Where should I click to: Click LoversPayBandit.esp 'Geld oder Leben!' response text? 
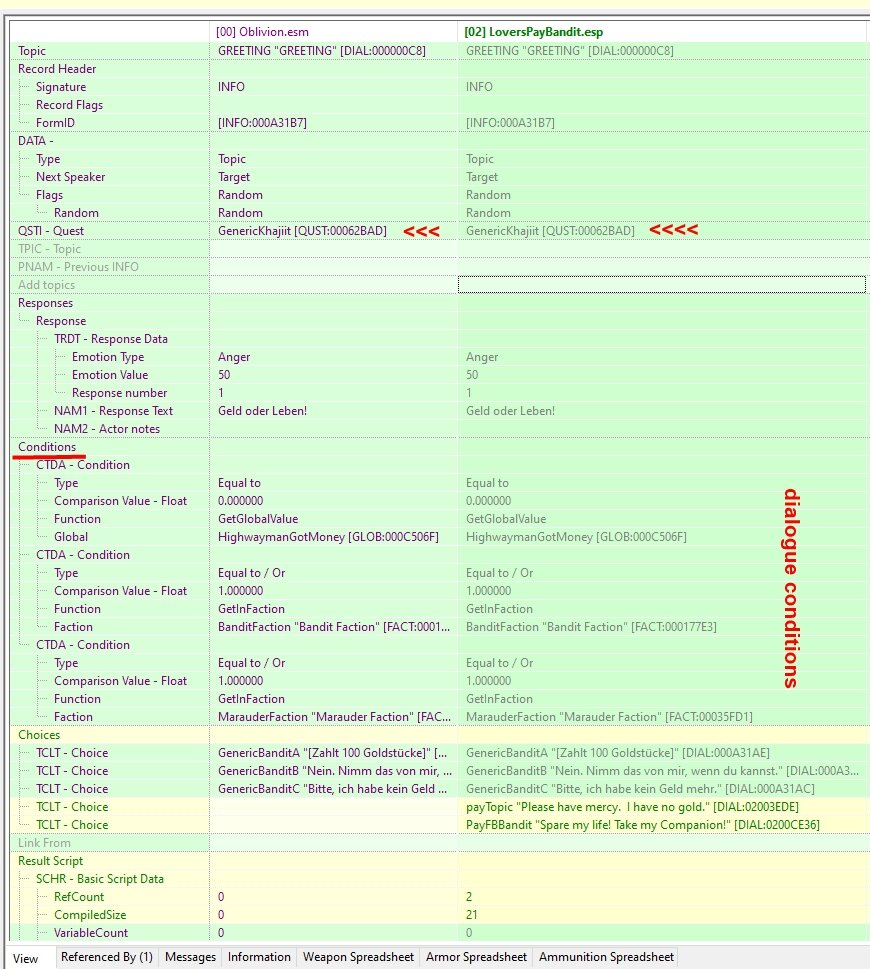662,410
